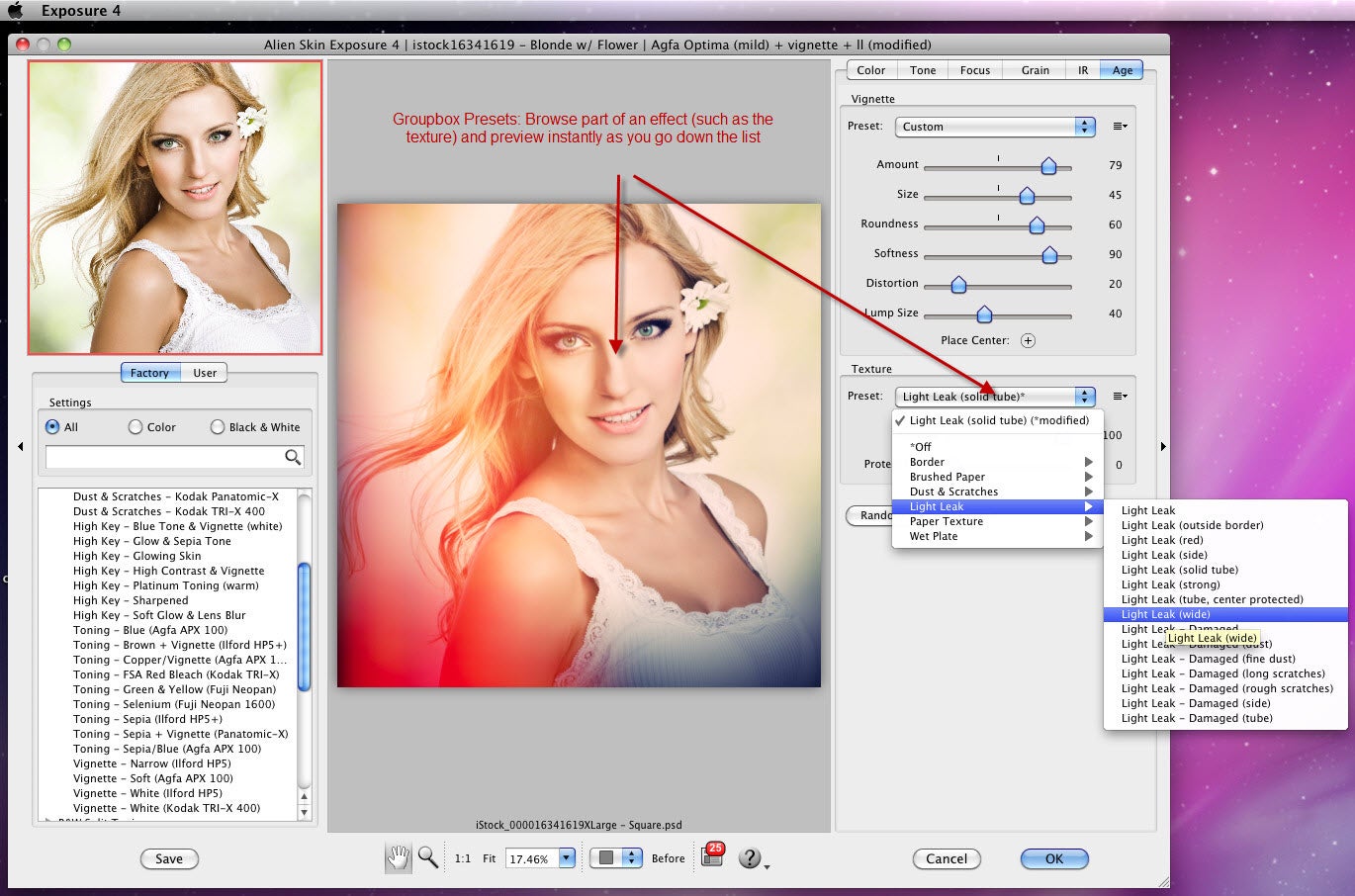Open the zoom percentage dropdown
1355x896 pixels.
567,858
